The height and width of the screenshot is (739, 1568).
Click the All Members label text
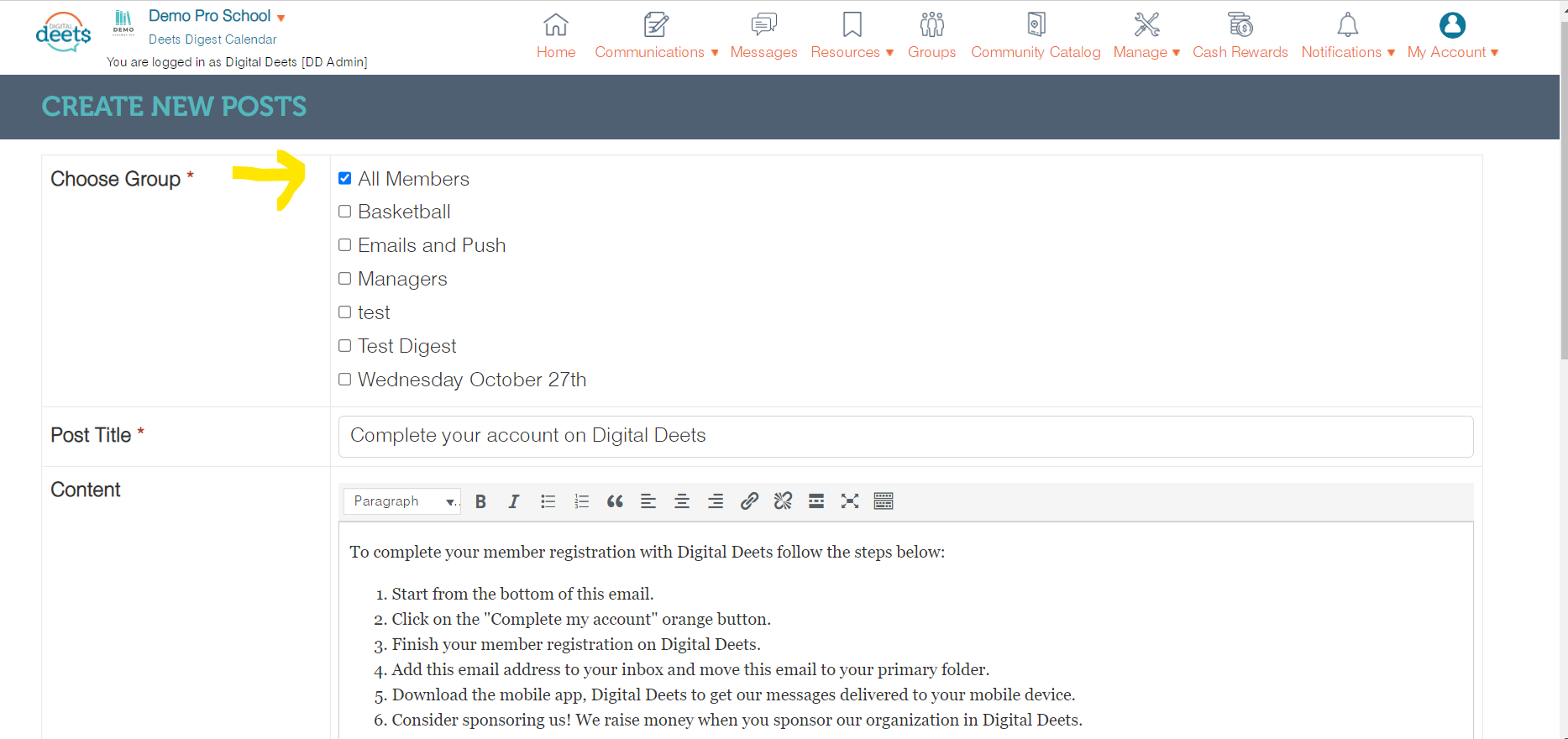(413, 179)
